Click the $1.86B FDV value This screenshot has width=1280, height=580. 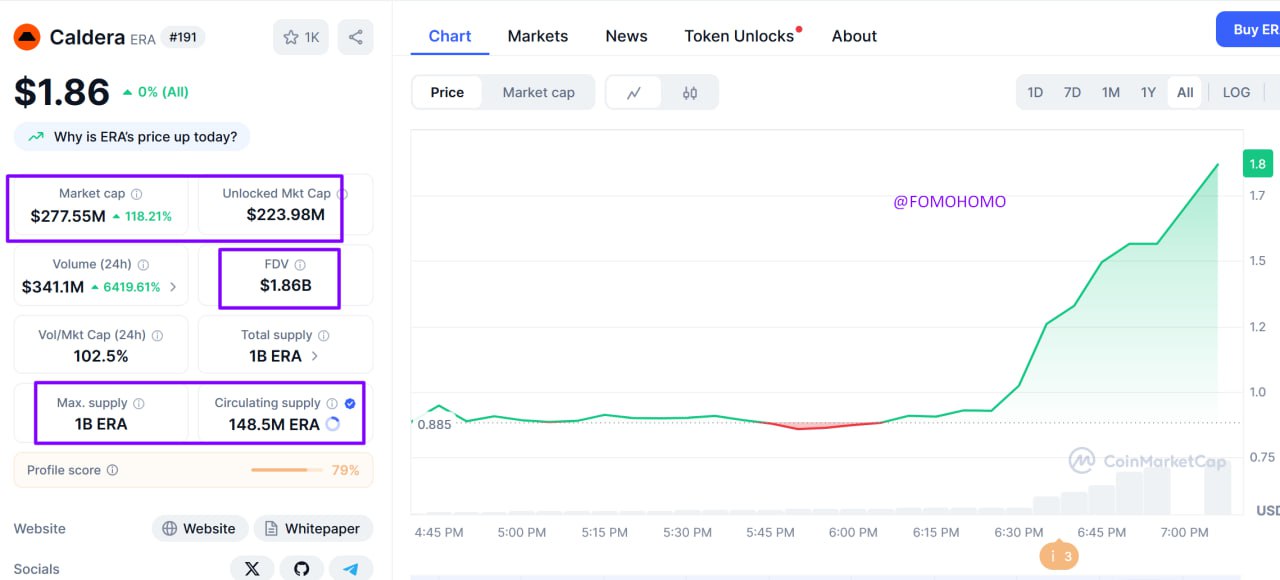click(x=286, y=285)
